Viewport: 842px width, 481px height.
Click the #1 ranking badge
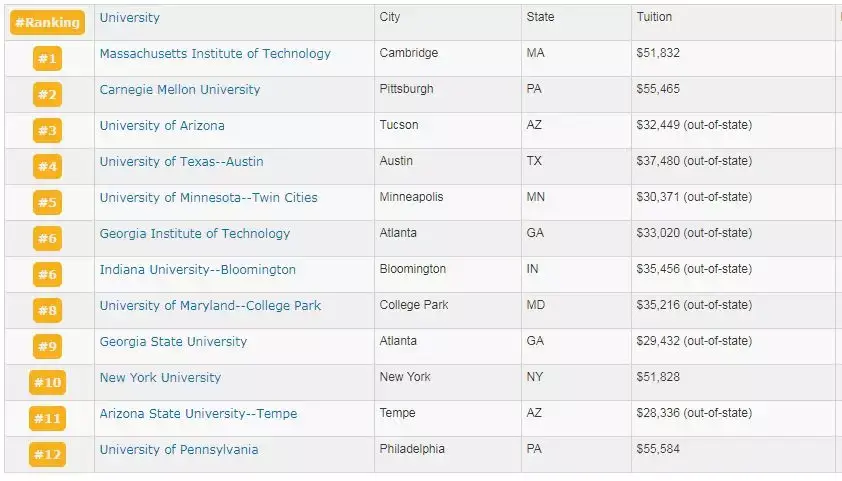tap(47, 59)
